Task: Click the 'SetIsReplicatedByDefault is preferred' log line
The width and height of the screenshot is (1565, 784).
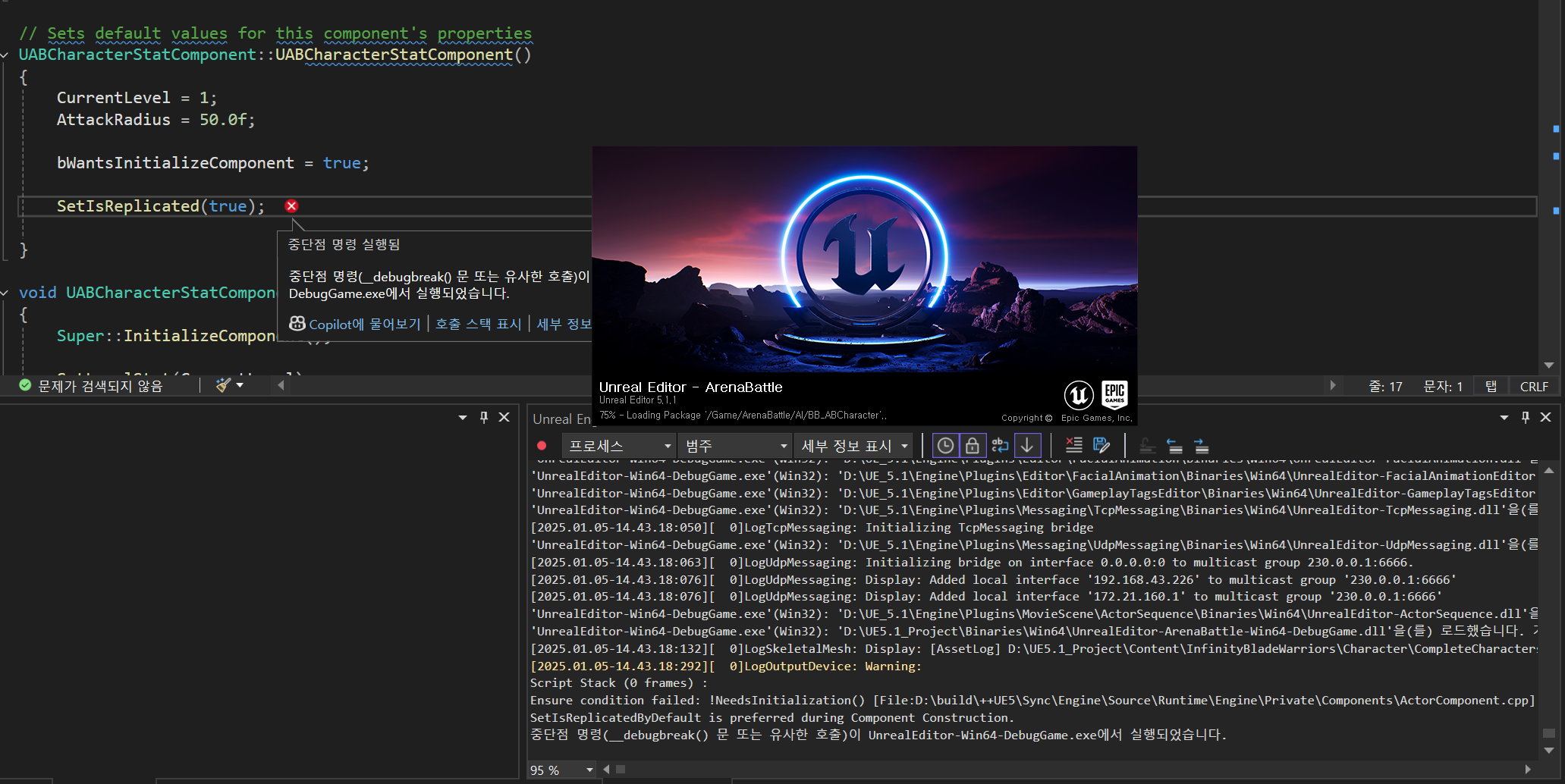Action: click(x=772, y=717)
